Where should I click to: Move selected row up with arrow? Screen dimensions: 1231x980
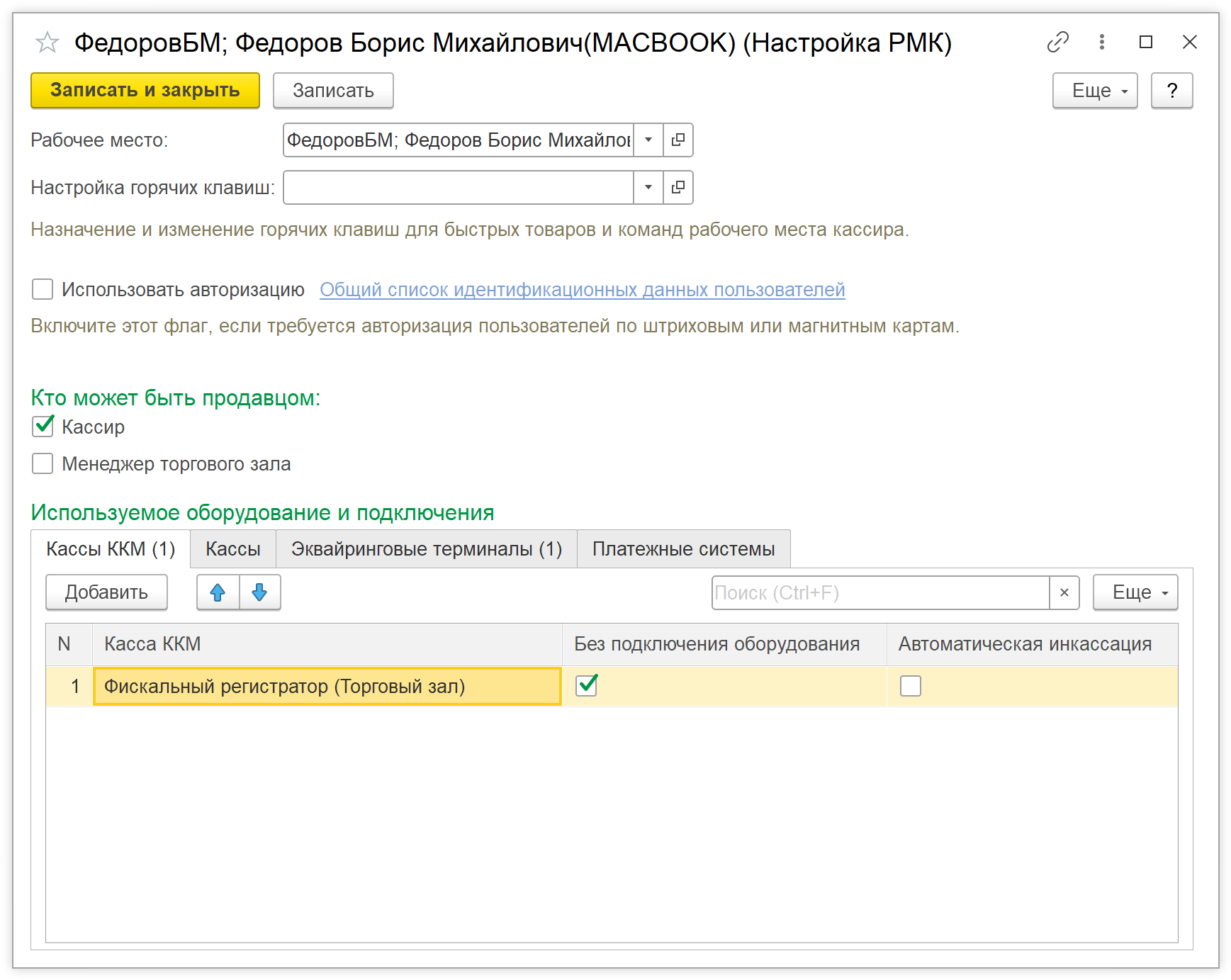click(218, 592)
